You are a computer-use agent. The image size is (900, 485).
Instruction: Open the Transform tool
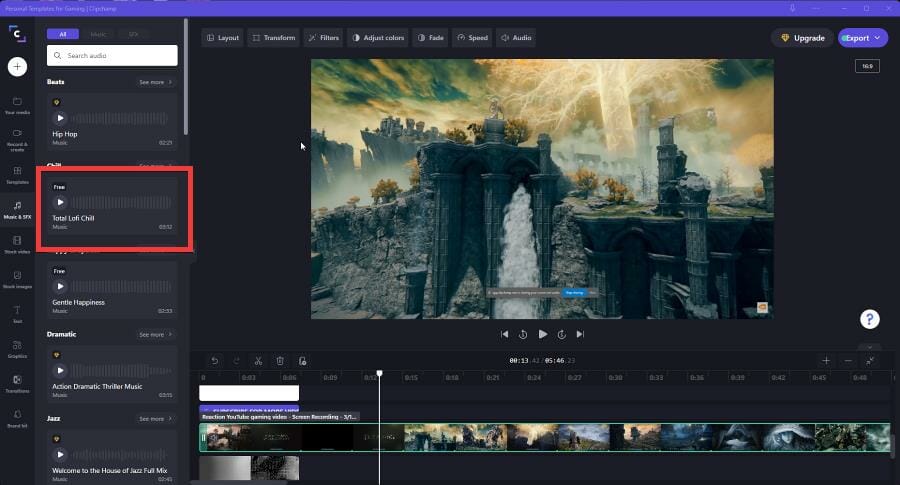(x=274, y=38)
